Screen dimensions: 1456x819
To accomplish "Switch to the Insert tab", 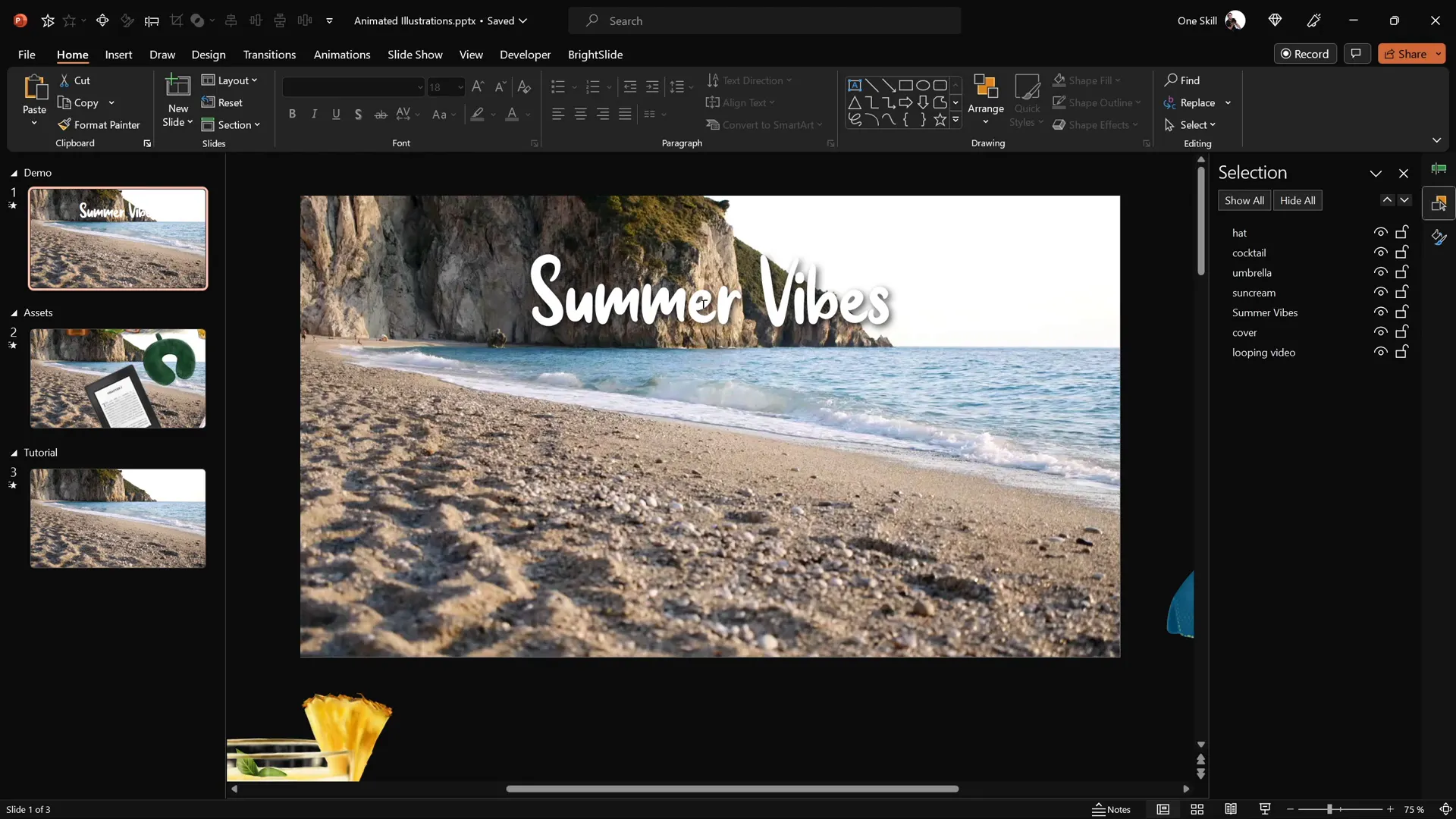I will [x=118, y=55].
